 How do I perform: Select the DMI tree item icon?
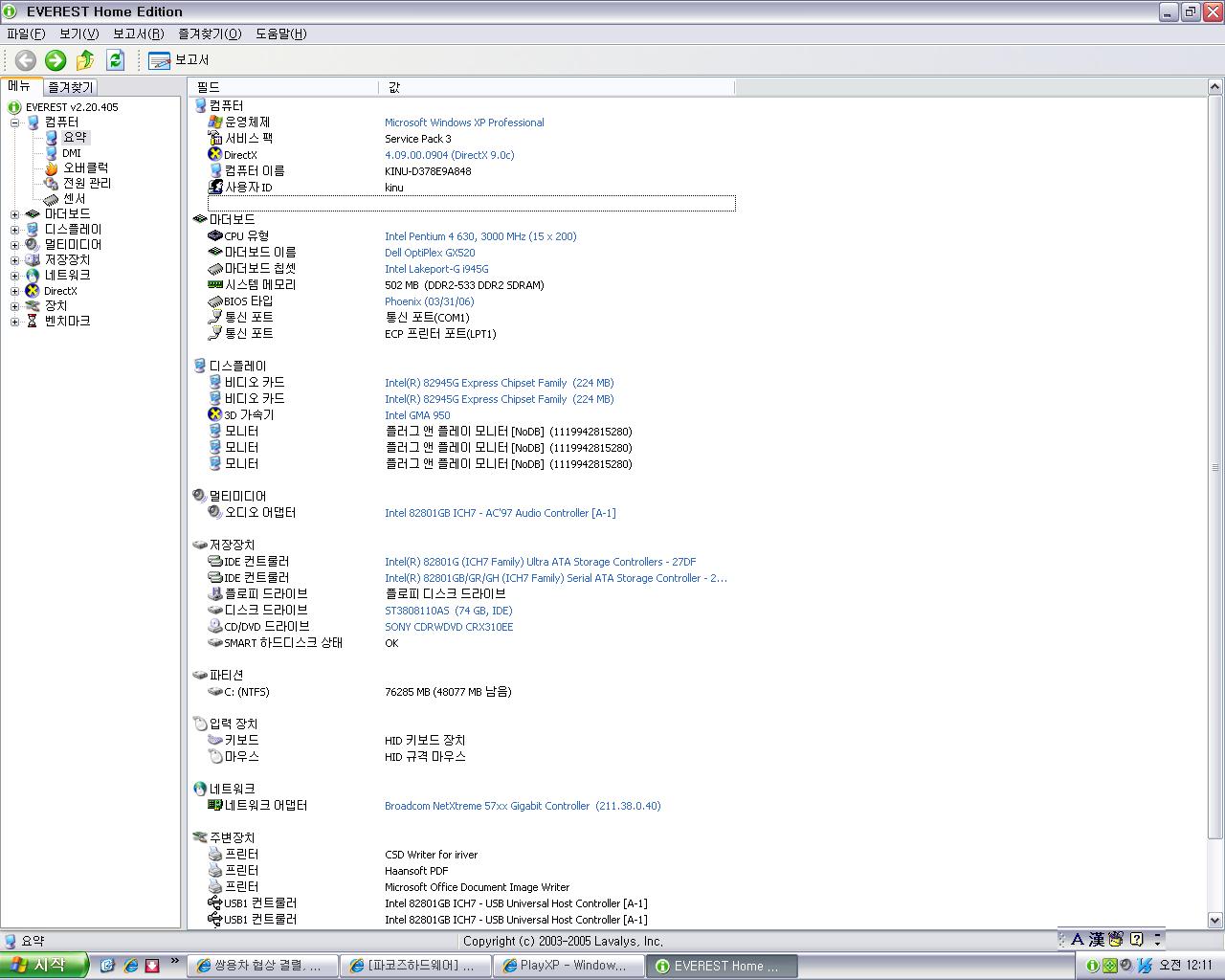tap(52, 153)
